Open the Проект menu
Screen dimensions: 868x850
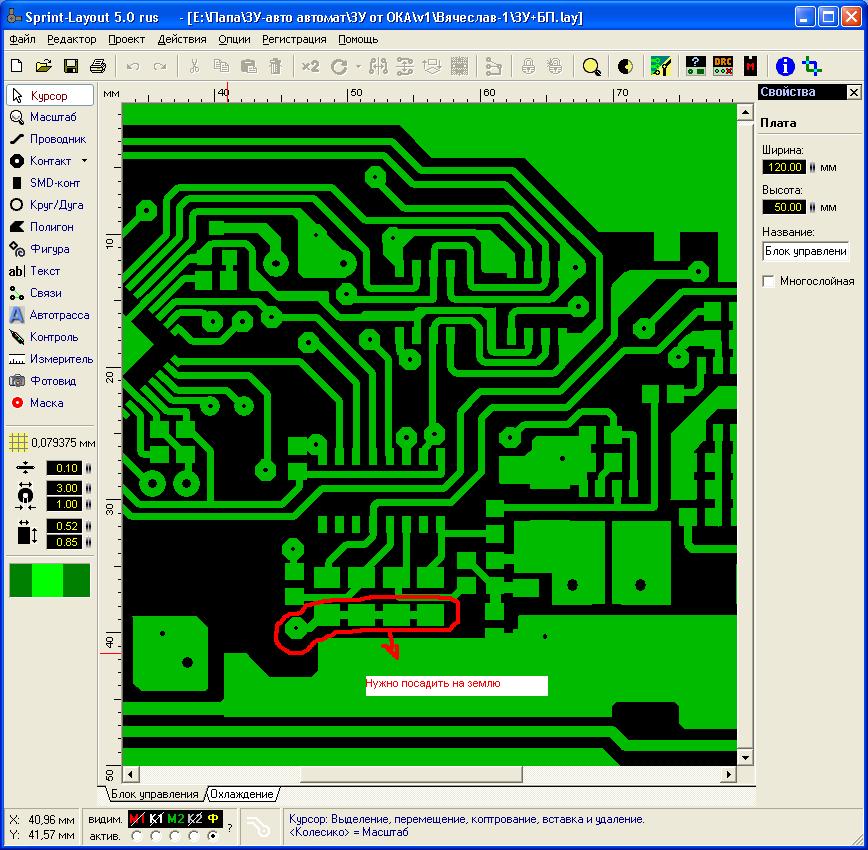click(x=127, y=39)
